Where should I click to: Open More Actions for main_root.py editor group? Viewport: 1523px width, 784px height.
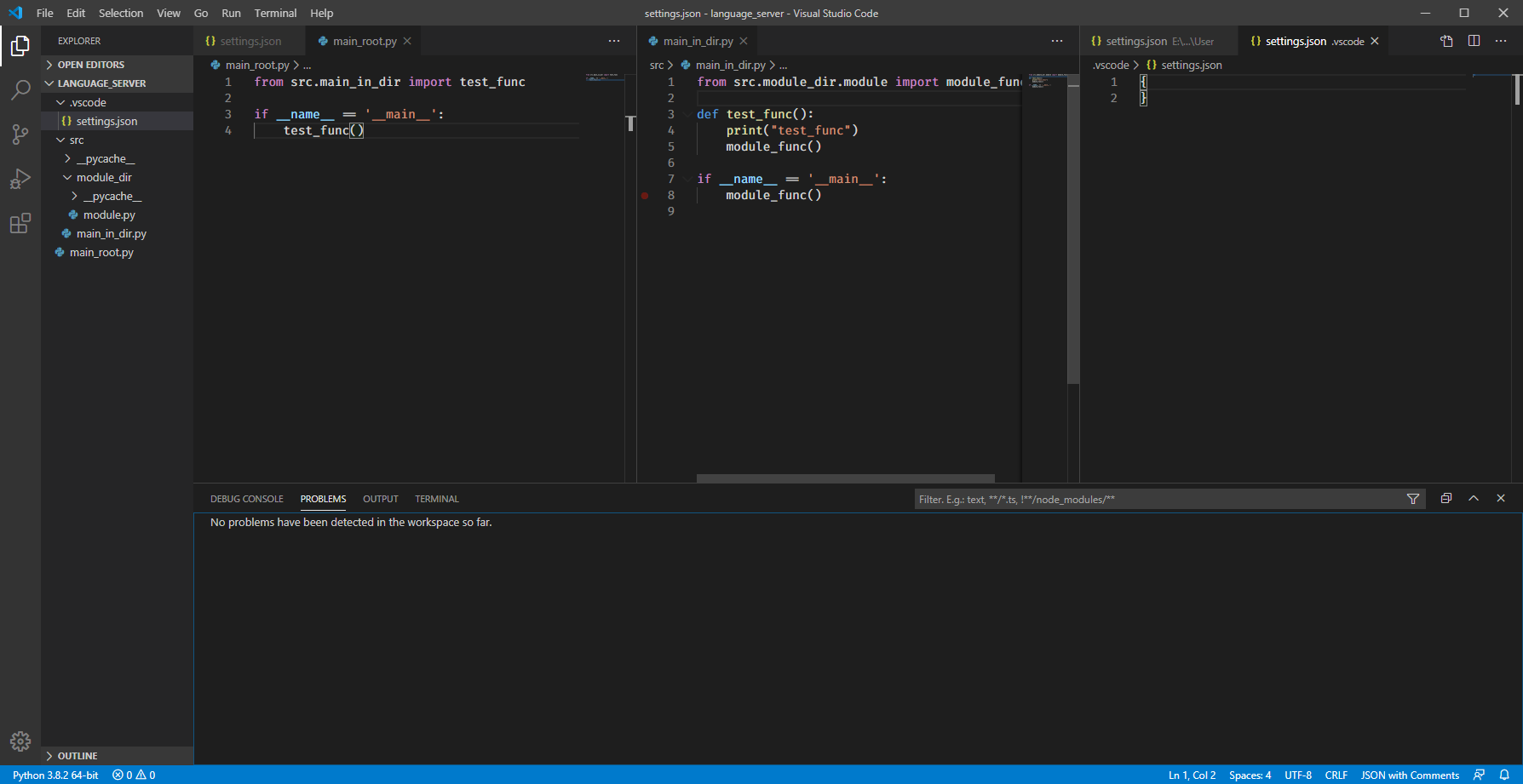coord(614,40)
